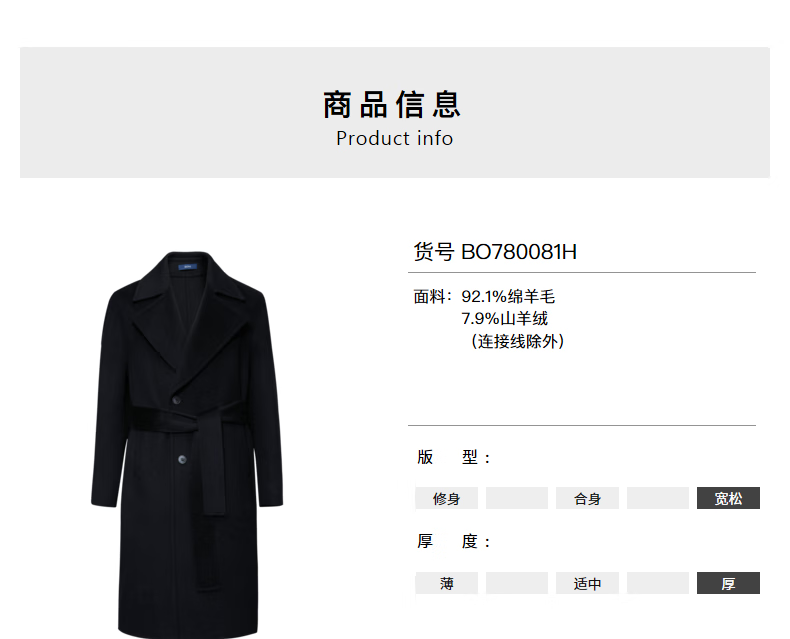
Task: Select the 薄 thickness option
Action: 446,583
